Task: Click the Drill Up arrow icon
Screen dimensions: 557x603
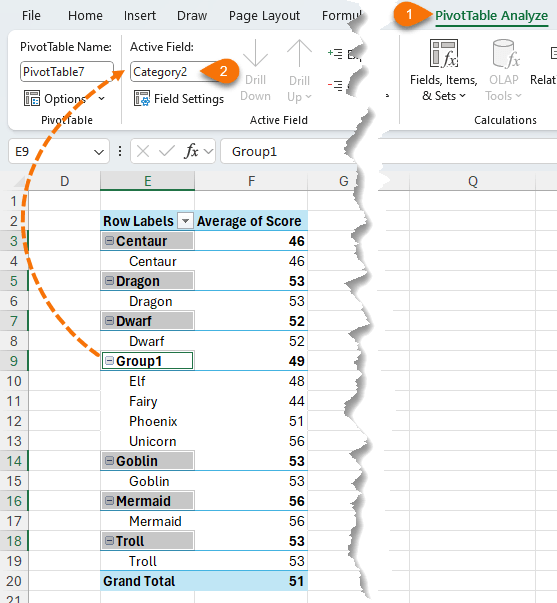Action: click(299, 53)
